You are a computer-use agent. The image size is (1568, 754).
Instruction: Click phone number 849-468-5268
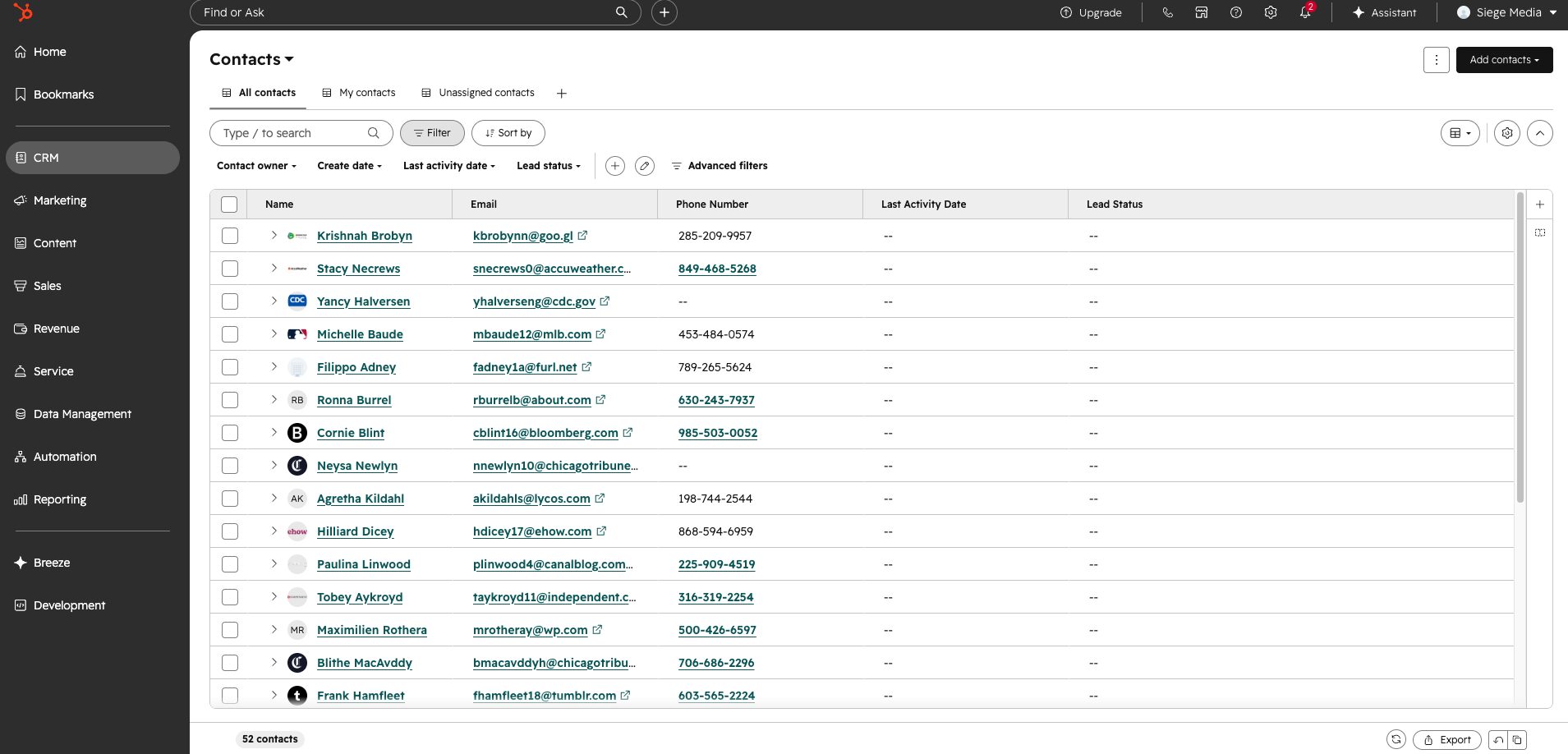point(717,269)
